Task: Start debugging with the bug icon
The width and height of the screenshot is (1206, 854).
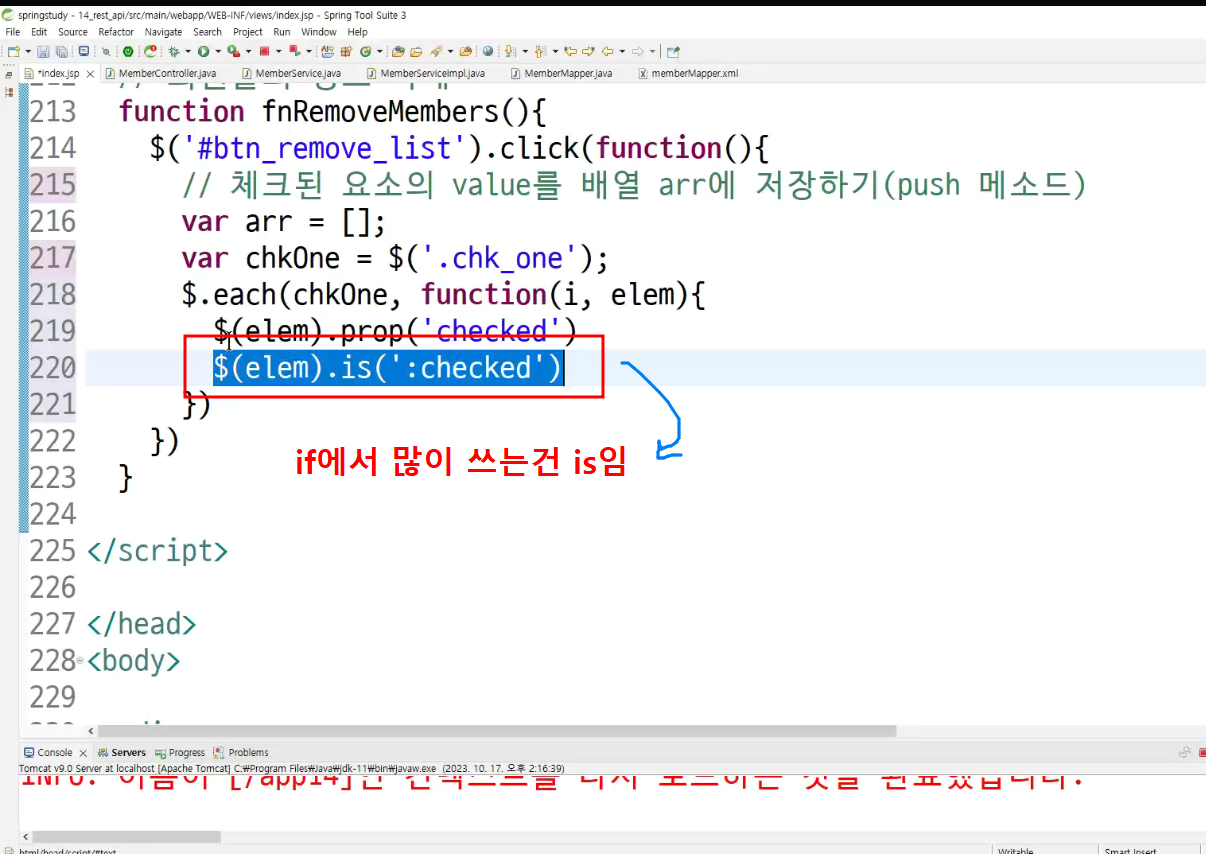Action: pyautogui.click(x=173, y=51)
